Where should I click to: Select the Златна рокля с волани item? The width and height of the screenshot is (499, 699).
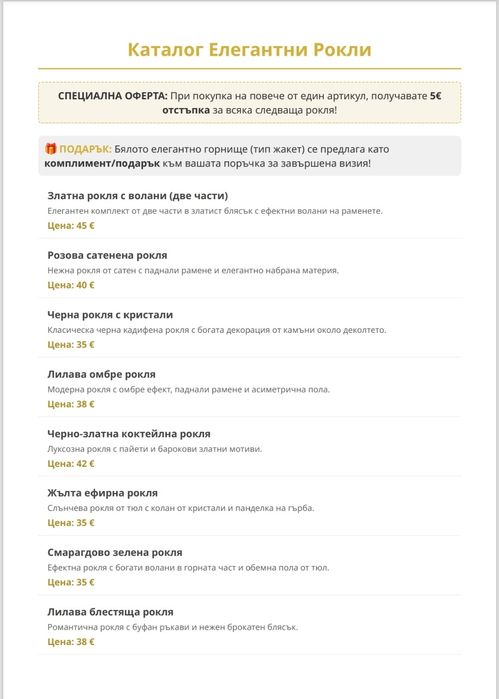pyautogui.click(x=249, y=210)
